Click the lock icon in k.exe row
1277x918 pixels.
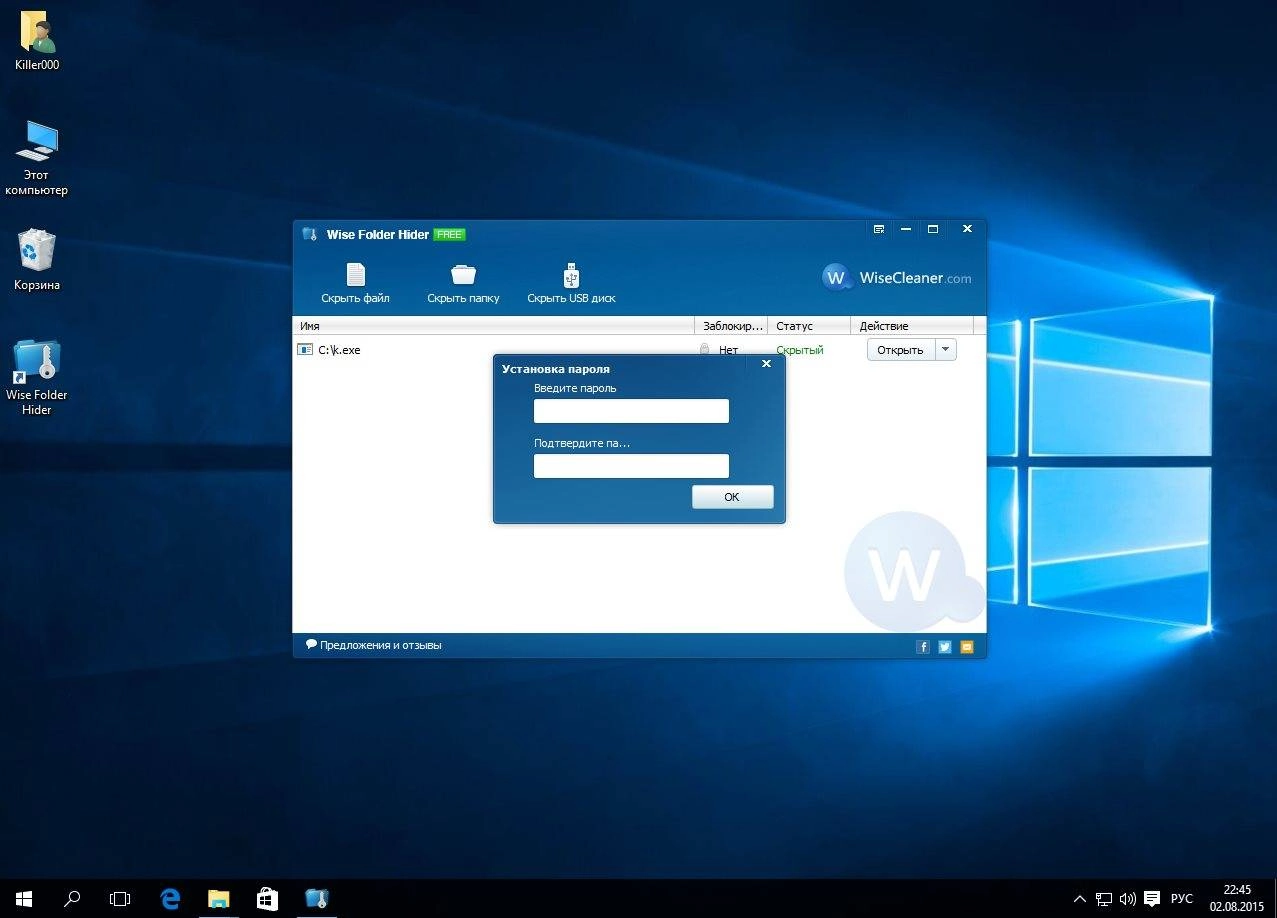click(704, 350)
